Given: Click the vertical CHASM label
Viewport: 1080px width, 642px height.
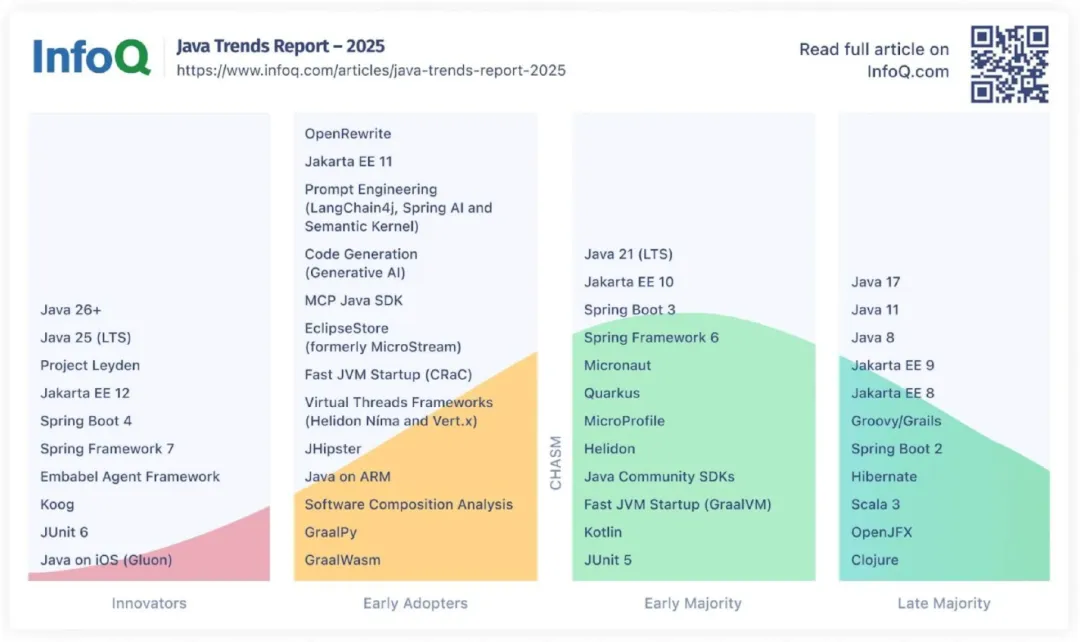Looking at the screenshot, I should tap(556, 463).
